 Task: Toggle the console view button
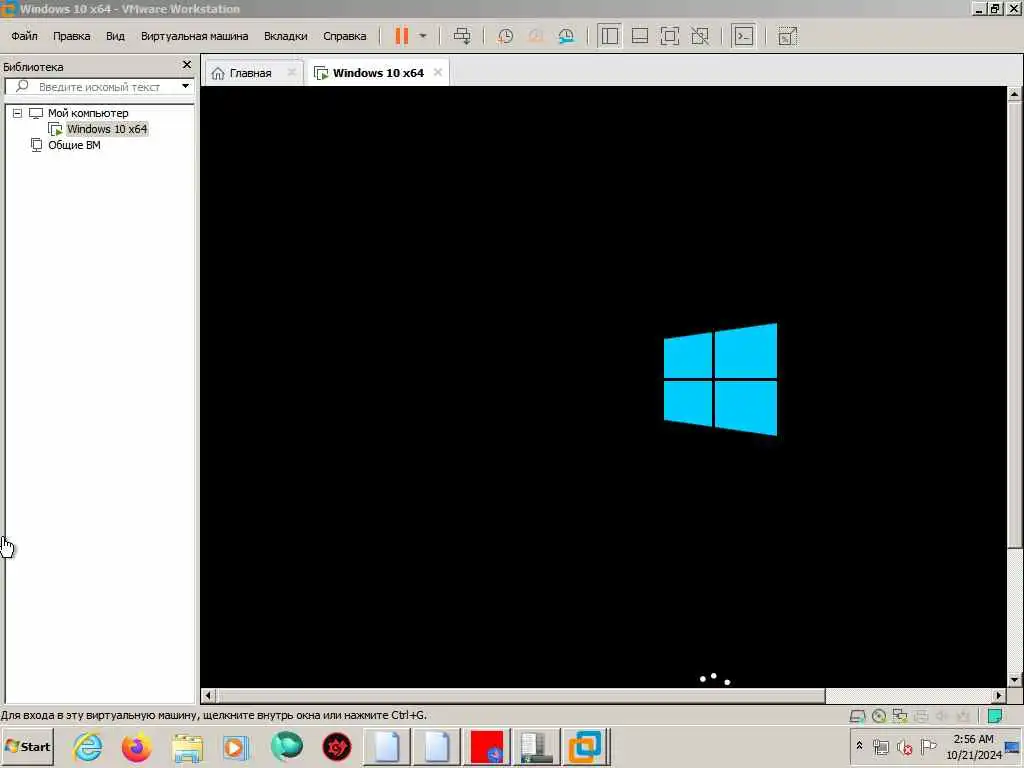[744, 36]
